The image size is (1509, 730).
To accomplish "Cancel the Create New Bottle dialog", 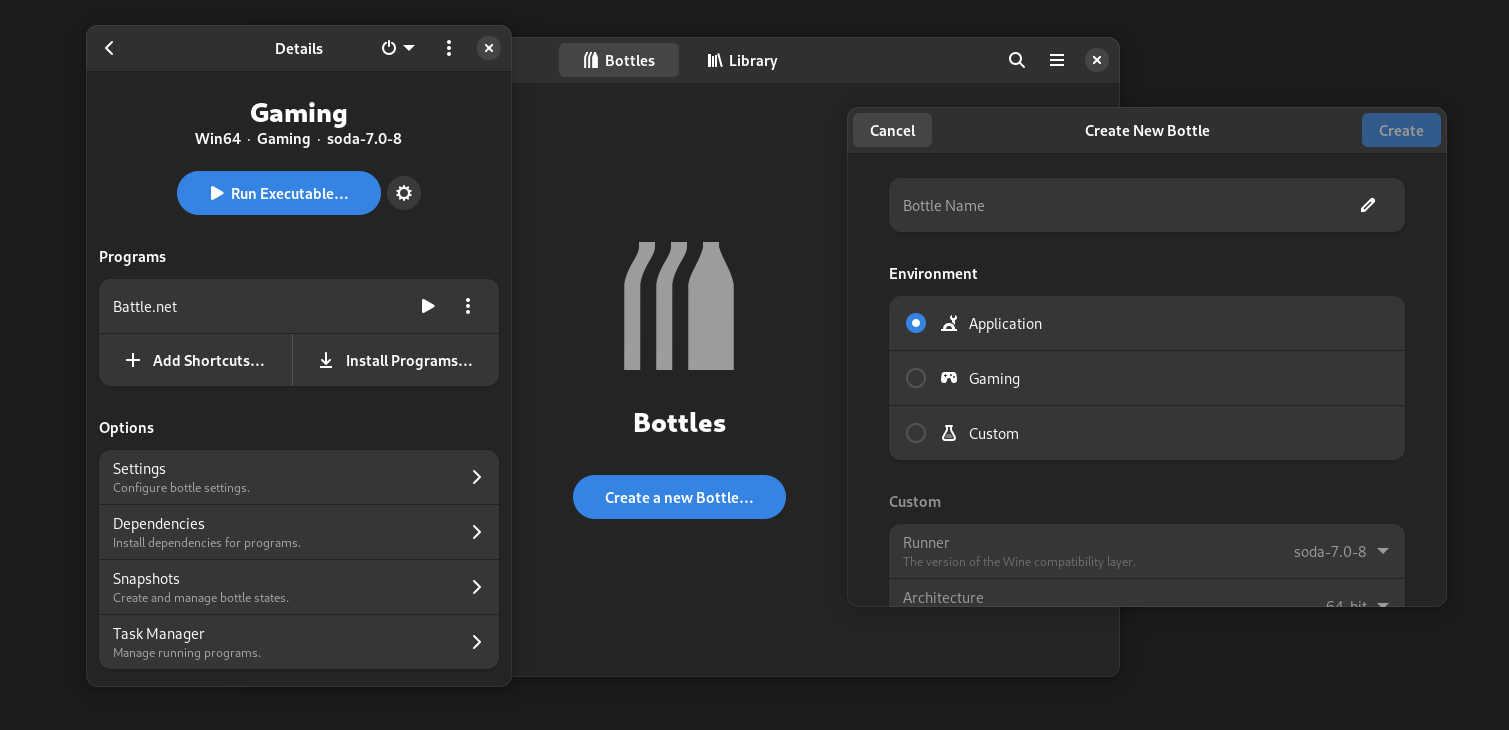I will [x=892, y=130].
